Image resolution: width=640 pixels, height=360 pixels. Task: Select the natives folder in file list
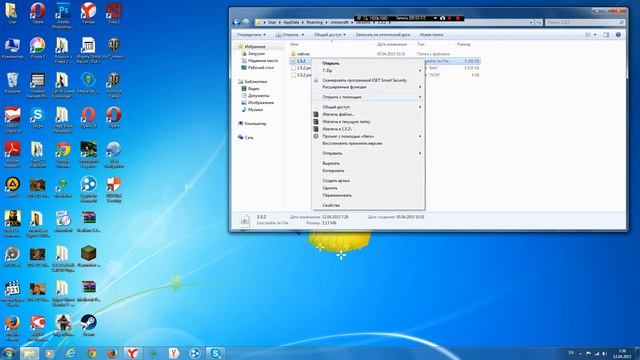point(303,54)
